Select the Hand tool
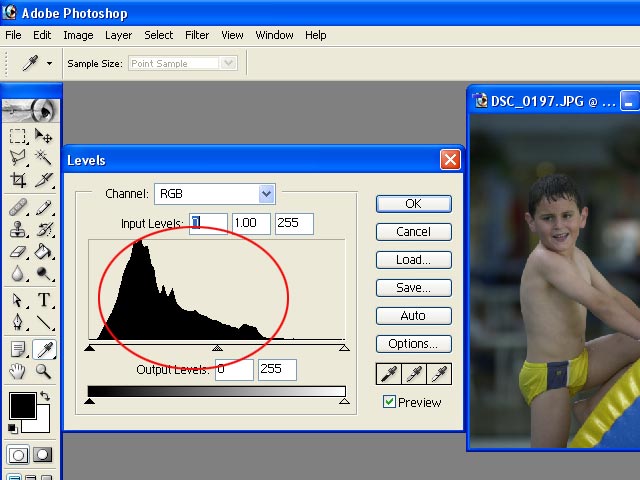Viewport: 640px width, 480px height. tap(18, 371)
